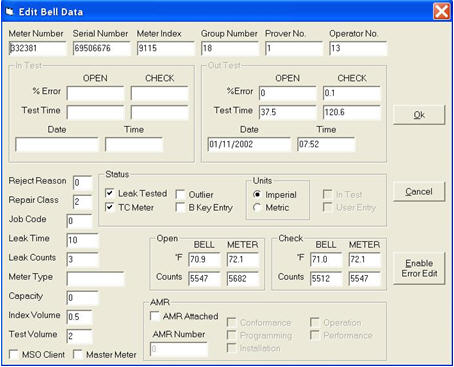Click the In Test Date field
This screenshot has width=454, height=367.
[x=57, y=145]
